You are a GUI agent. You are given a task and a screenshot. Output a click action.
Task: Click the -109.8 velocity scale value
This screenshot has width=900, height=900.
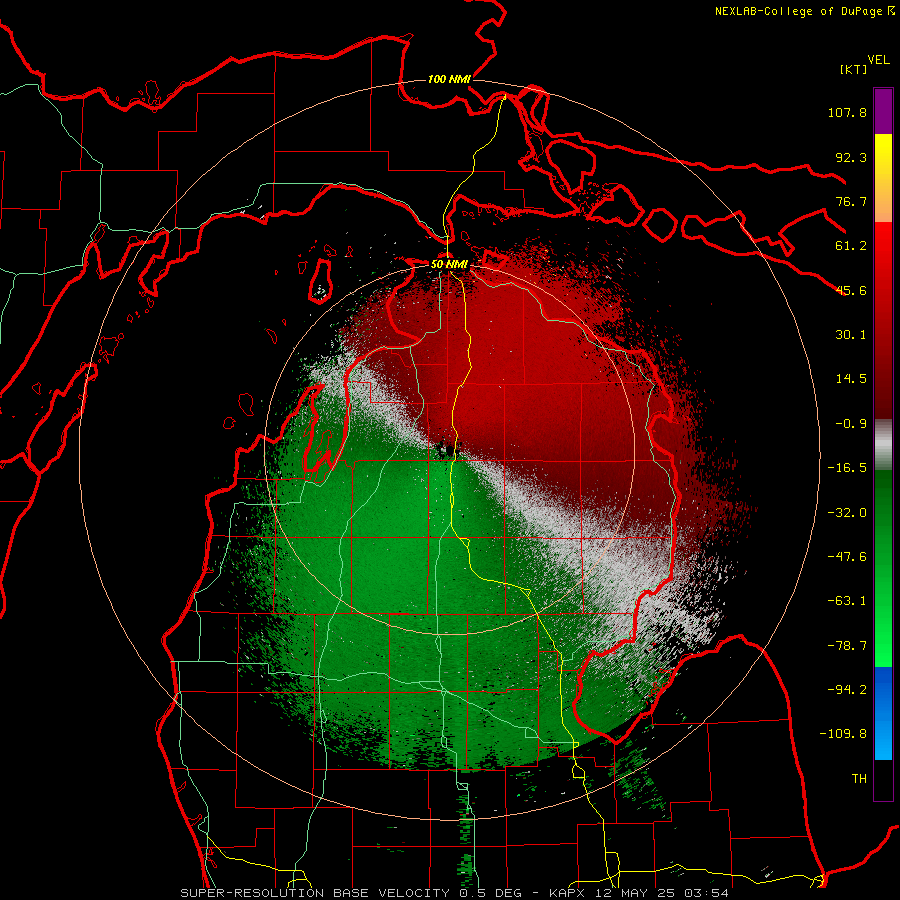[x=843, y=734]
